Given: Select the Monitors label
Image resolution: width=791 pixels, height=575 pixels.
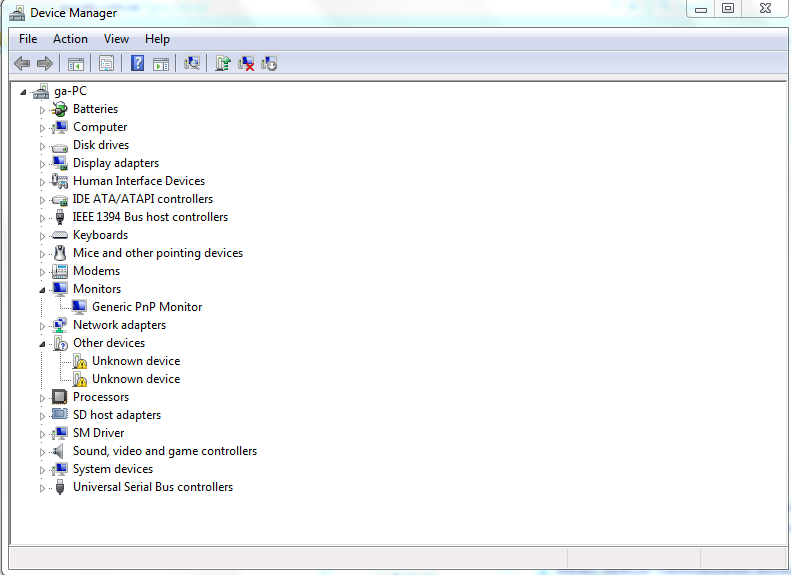Looking at the screenshot, I should tap(97, 289).
